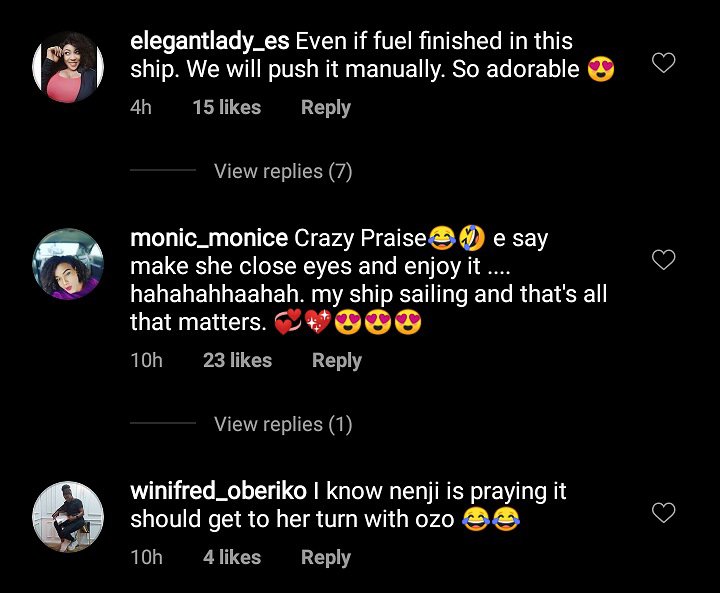Click 10h timestamp on winifred_oberiko's comment
Screen dimensions: 720x593
[146, 557]
